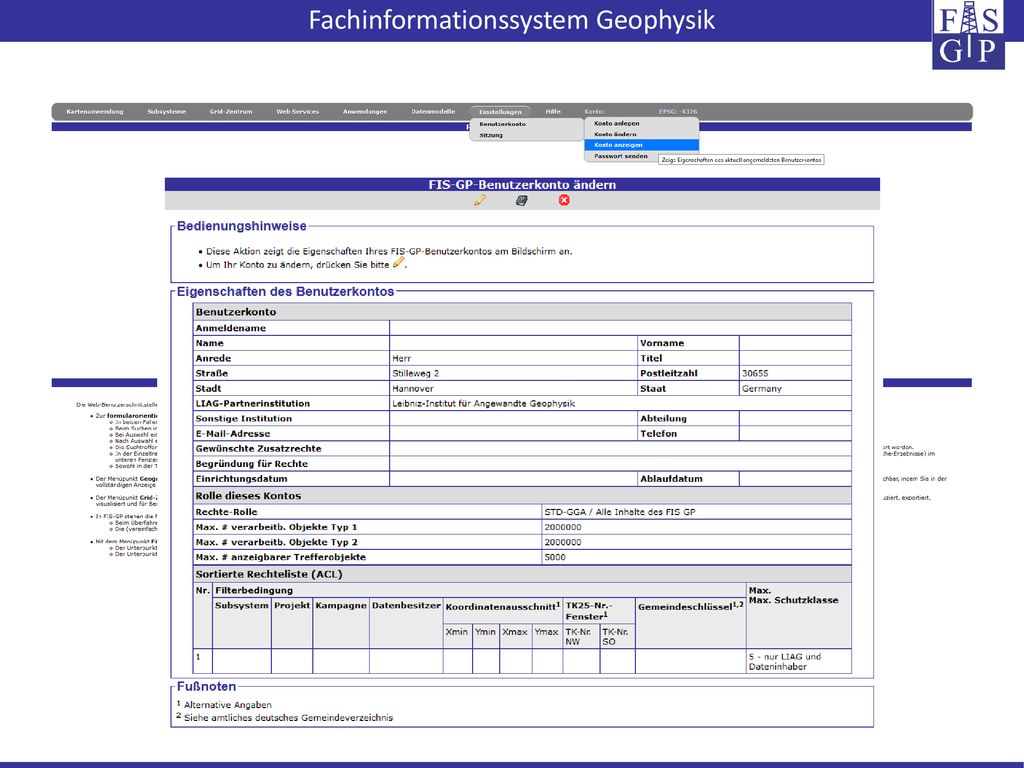Click the Einrichtungsdatum label
The width and height of the screenshot is (1024, 768).
(241, 478)
